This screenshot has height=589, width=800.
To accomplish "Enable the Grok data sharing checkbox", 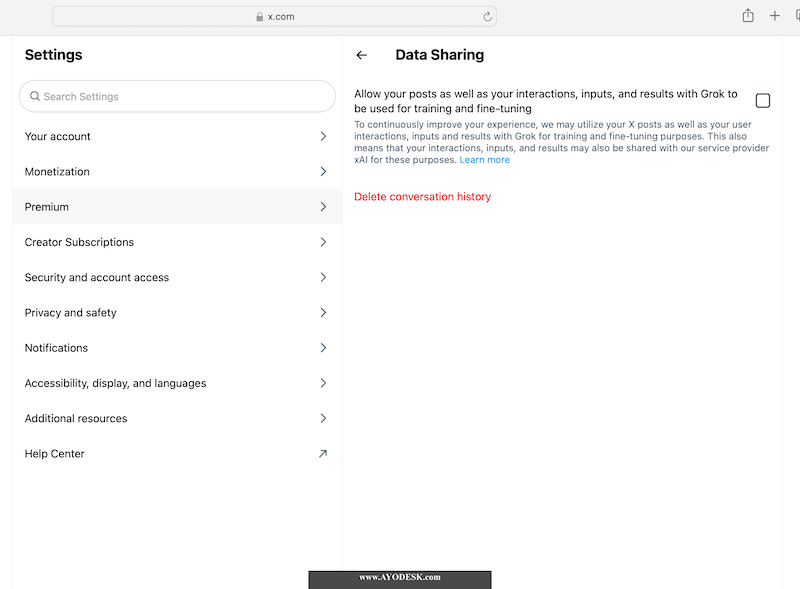I will 763,100.
